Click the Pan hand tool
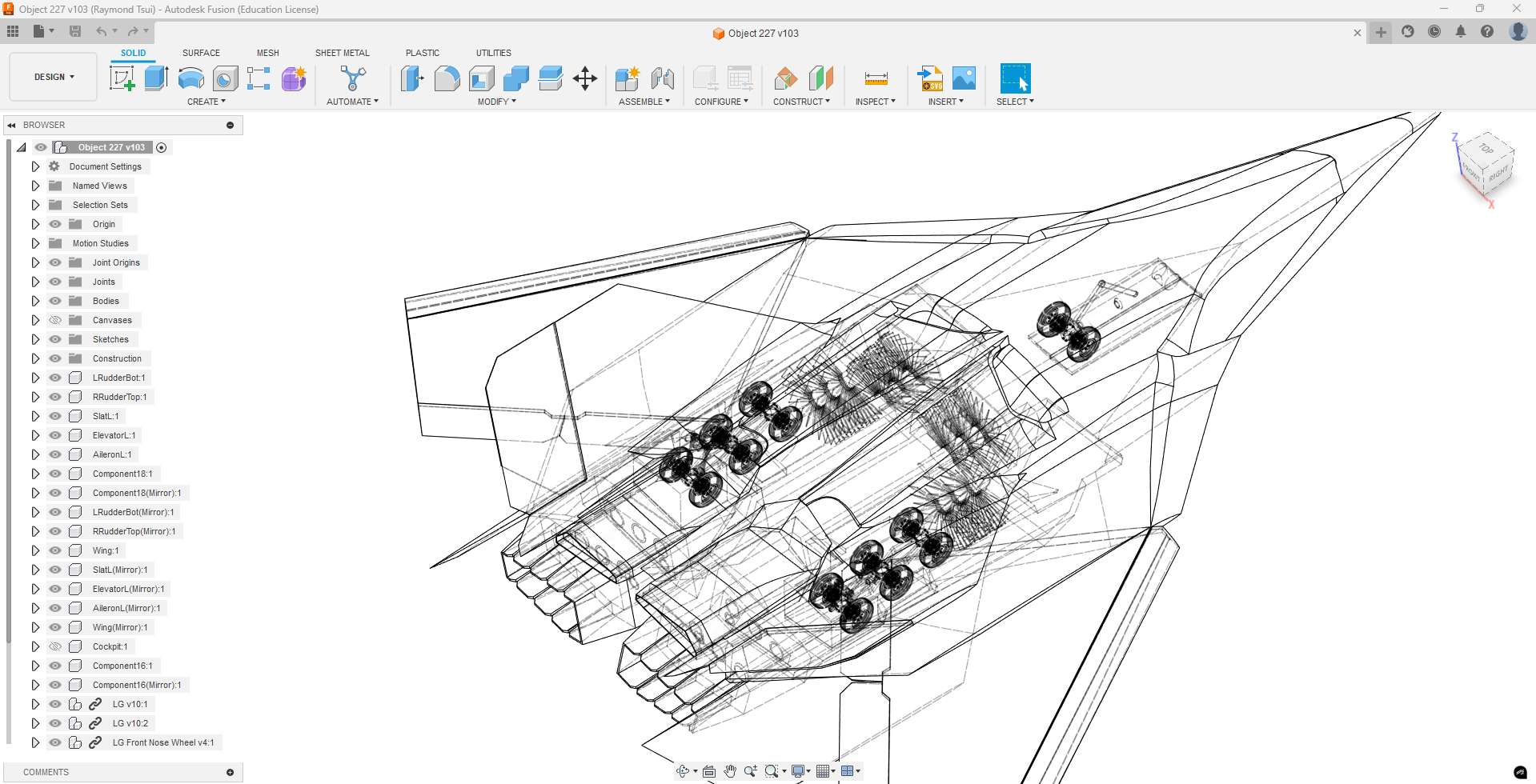The height and width of the screenshot is (784, 1536). (x=730, y=771)
